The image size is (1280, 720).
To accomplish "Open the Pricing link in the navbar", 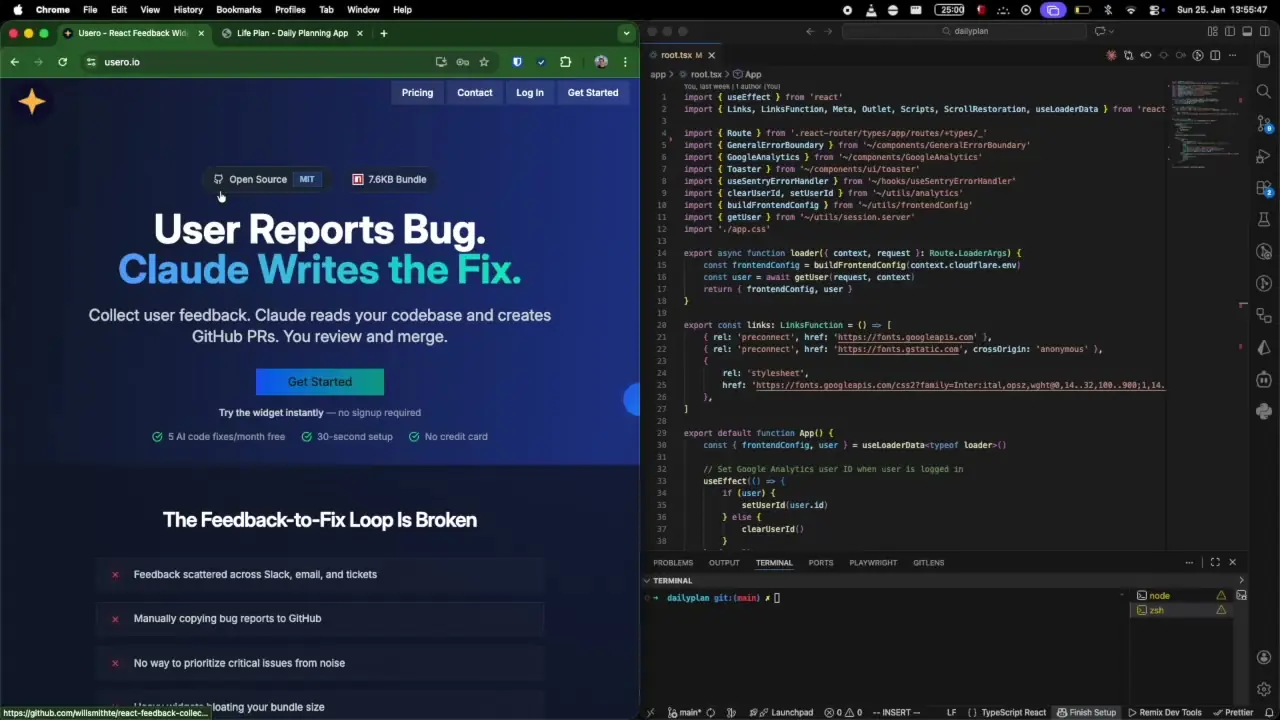I will tap(417, 92).
